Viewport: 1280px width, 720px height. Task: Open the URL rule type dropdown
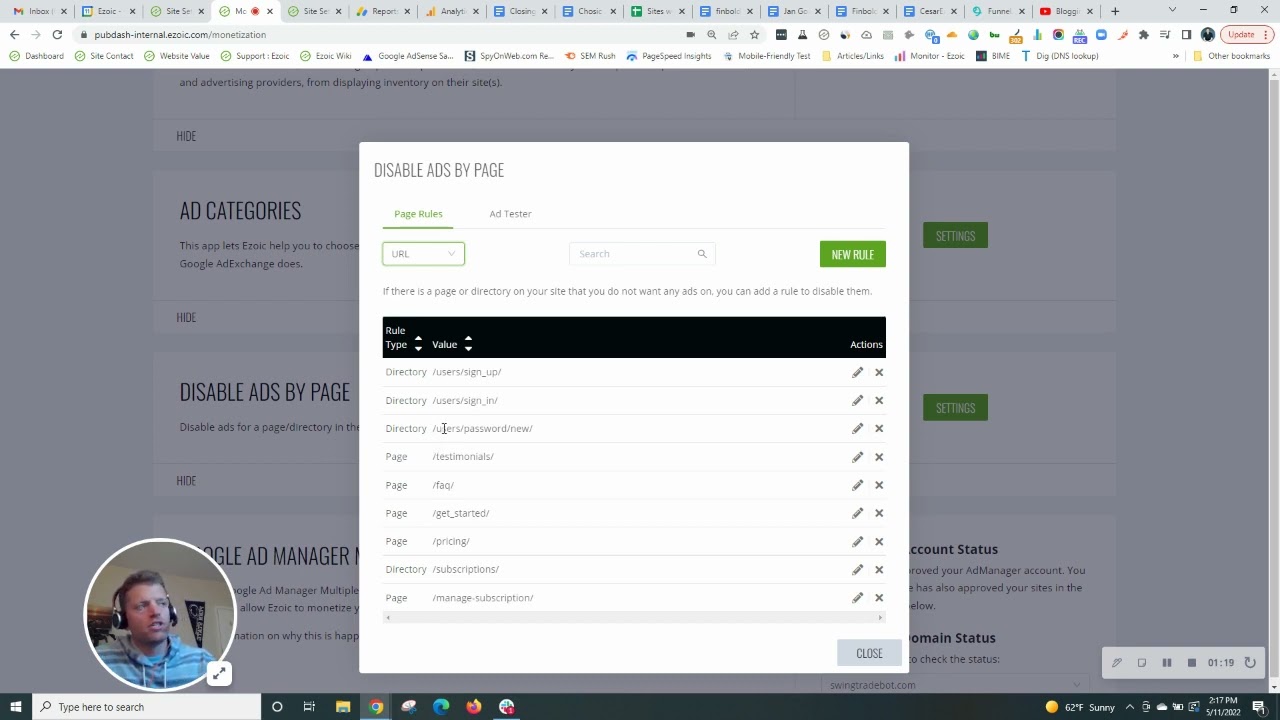tap(423, 254)
